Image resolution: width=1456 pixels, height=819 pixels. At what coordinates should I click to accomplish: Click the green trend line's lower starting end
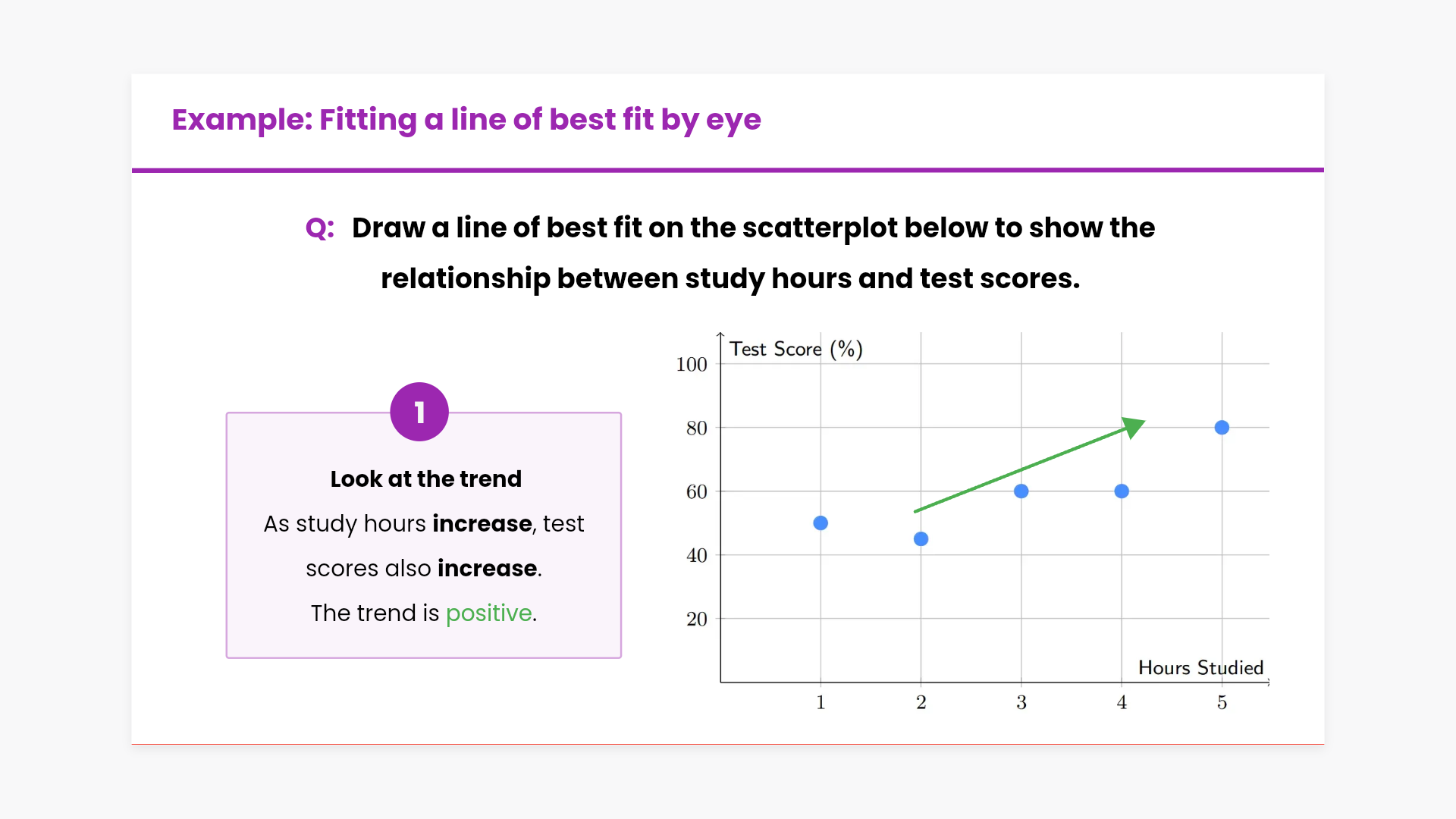917,511
